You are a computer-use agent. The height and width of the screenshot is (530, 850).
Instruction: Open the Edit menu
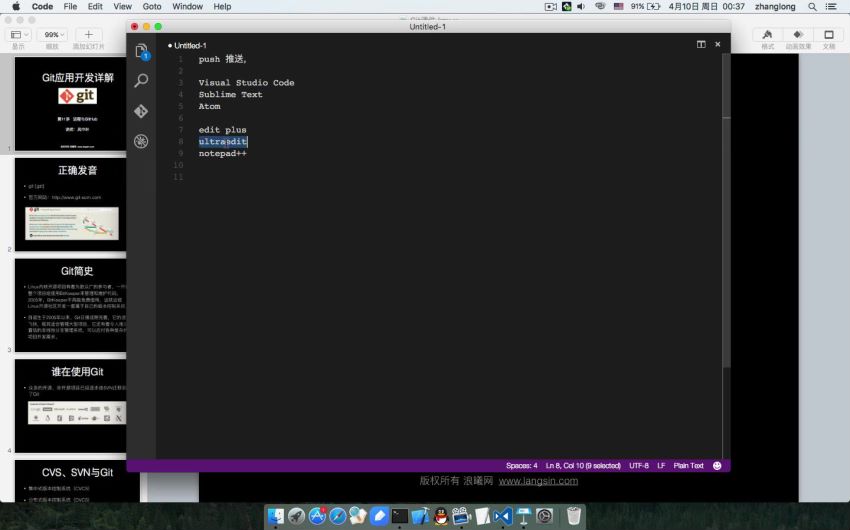pos(95,7)
